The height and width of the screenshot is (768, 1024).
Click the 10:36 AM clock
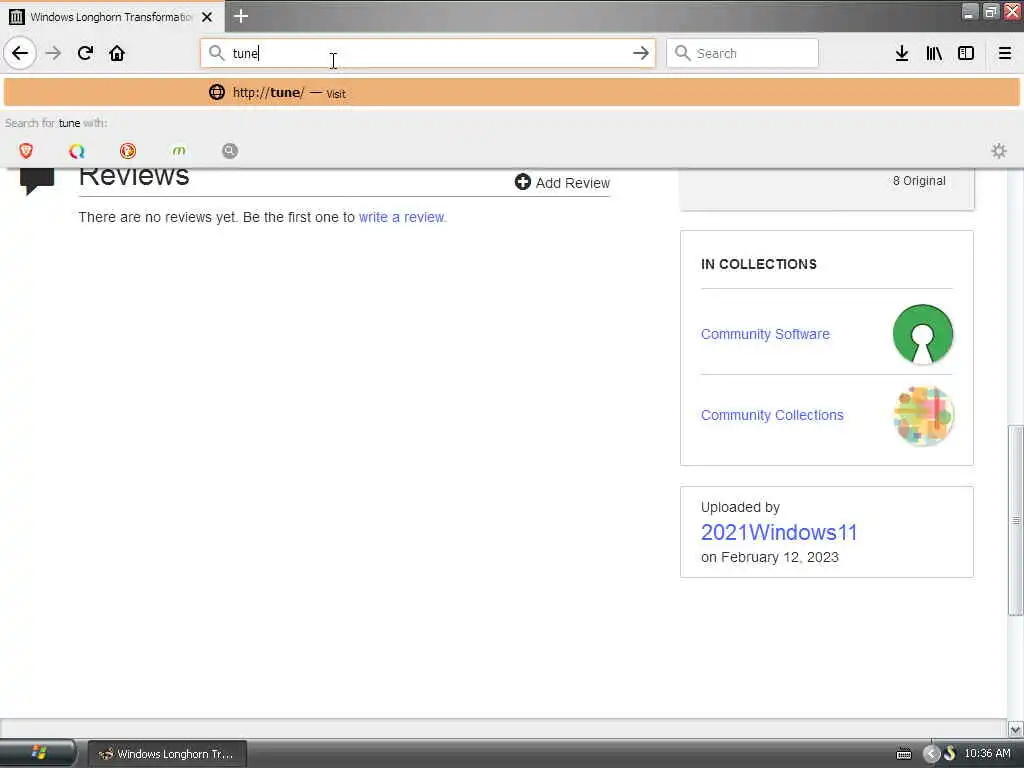tap(987, 753)
